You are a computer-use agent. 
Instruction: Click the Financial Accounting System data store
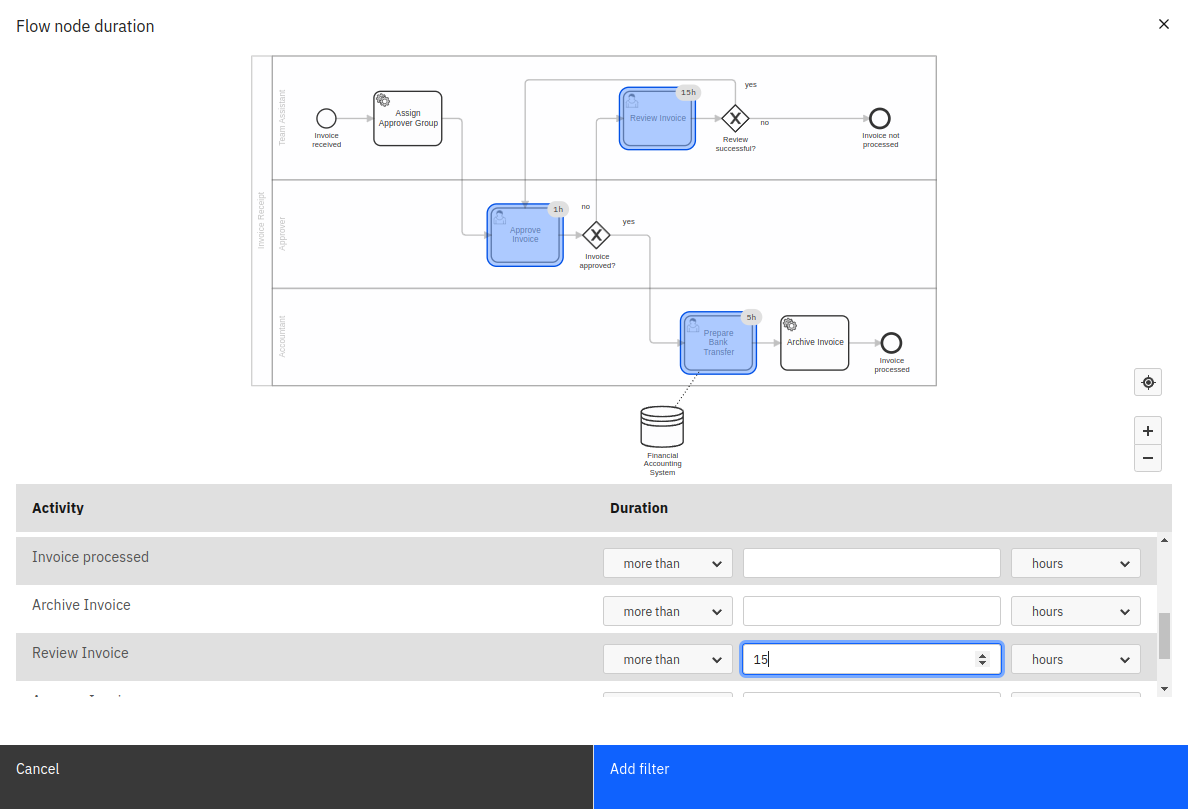click(662, 426)
